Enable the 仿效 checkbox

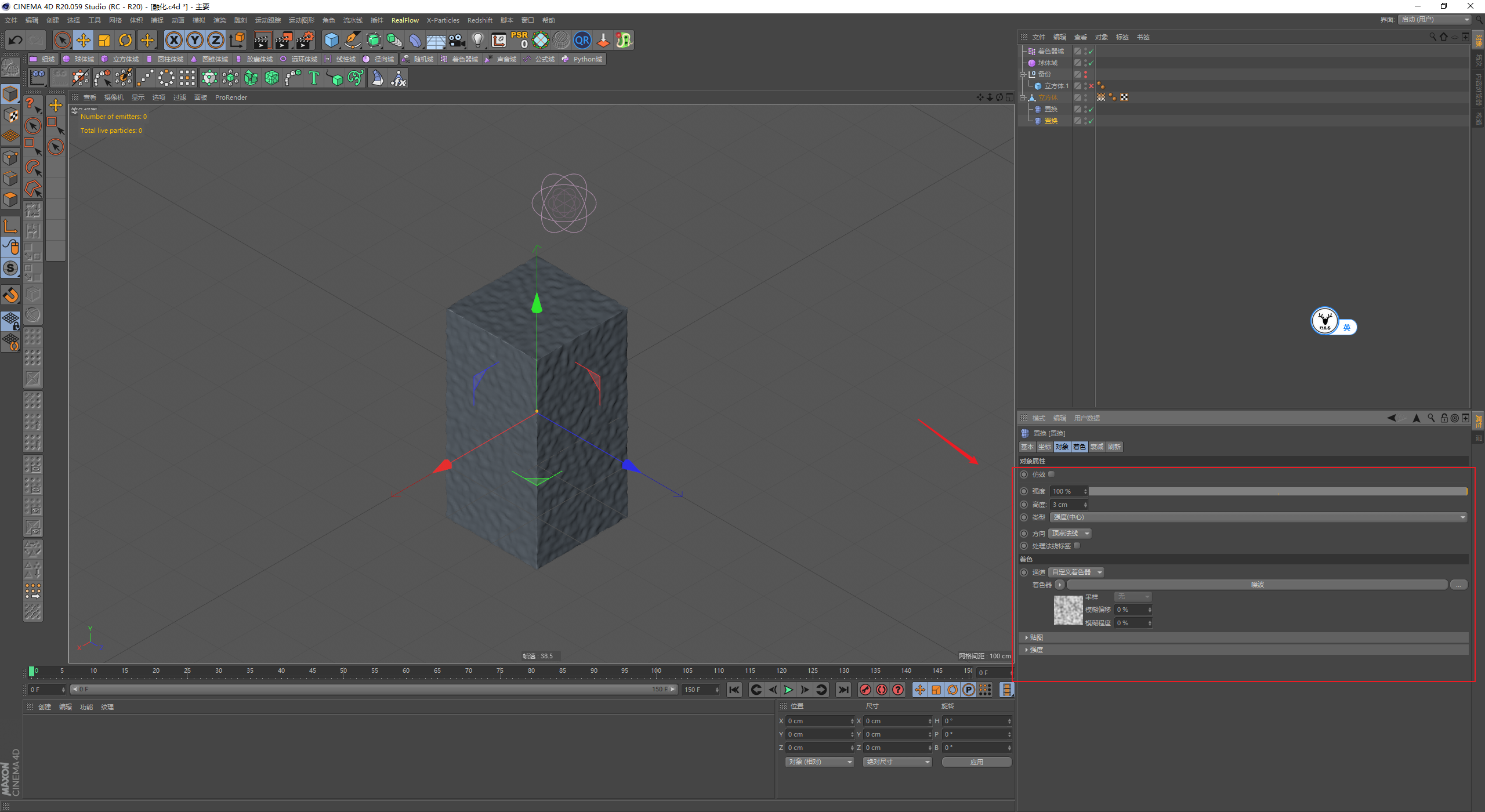(x=1051, y=474)
